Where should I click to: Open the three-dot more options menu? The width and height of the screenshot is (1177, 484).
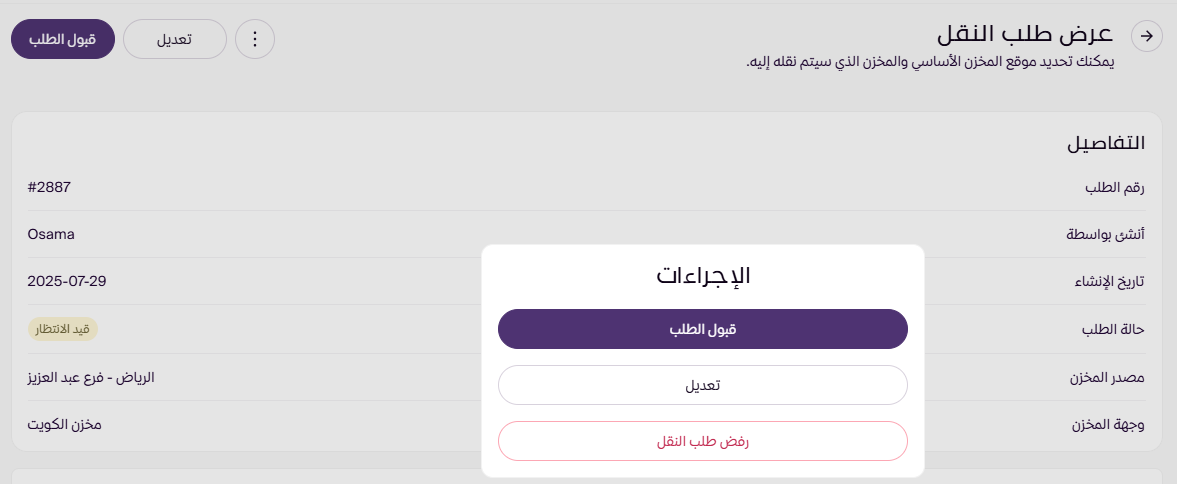[254, 39]
